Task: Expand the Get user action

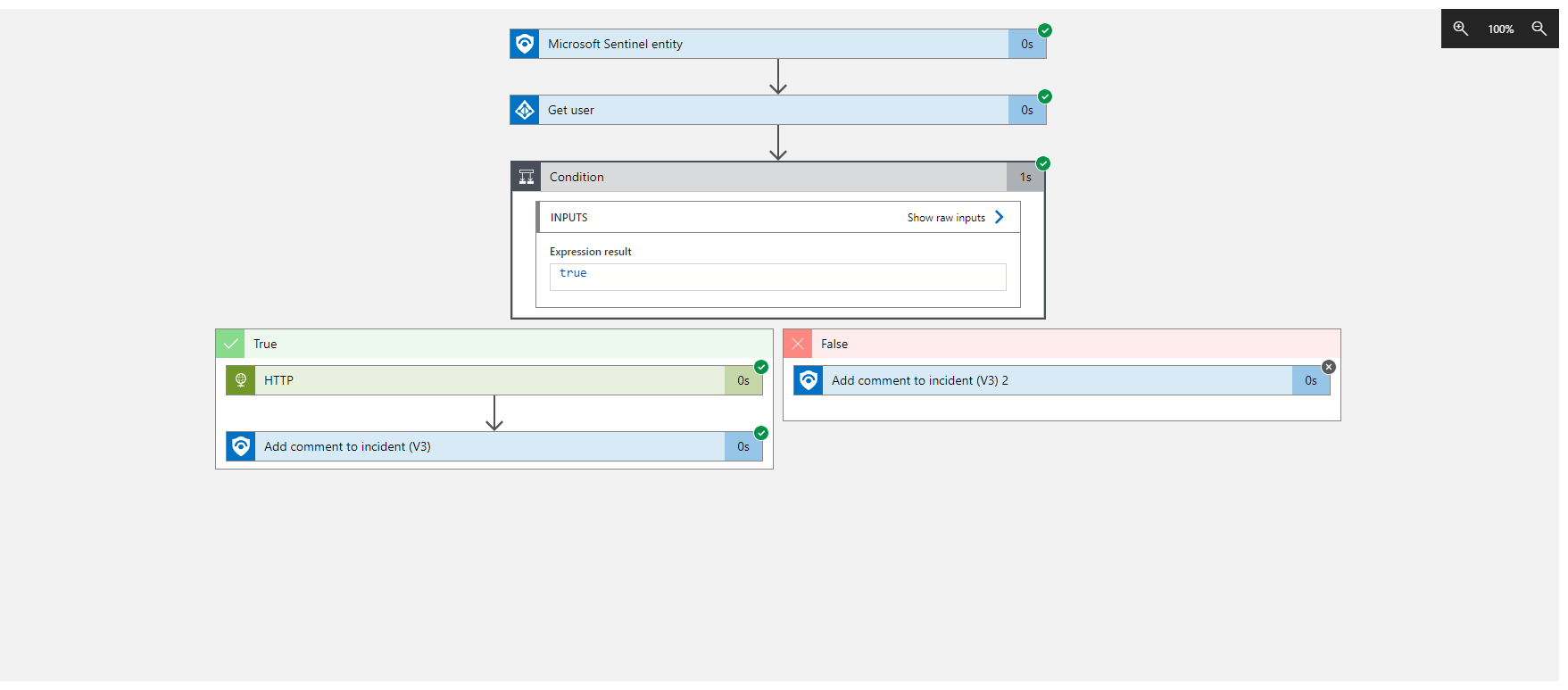Action: (778, 110)
